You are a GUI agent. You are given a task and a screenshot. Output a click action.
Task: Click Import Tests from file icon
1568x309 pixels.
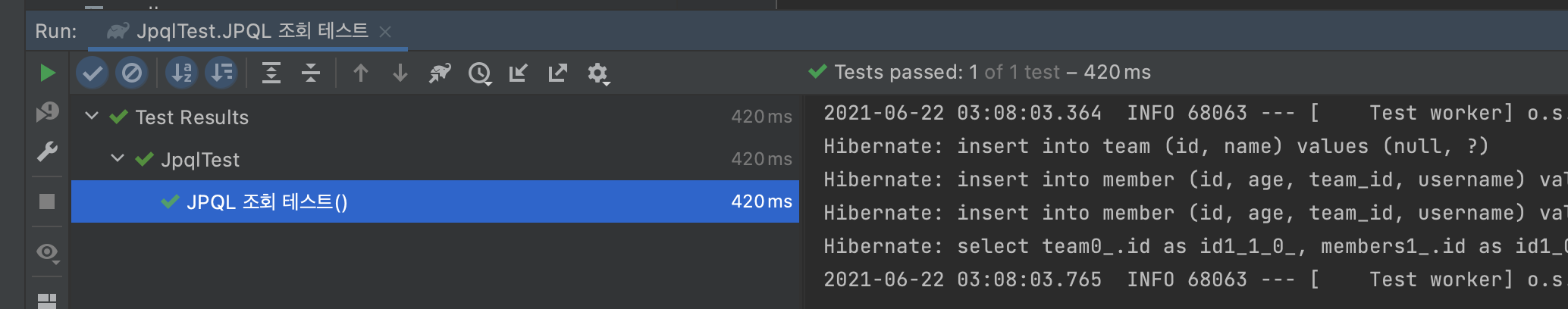(x=519, y=73)
